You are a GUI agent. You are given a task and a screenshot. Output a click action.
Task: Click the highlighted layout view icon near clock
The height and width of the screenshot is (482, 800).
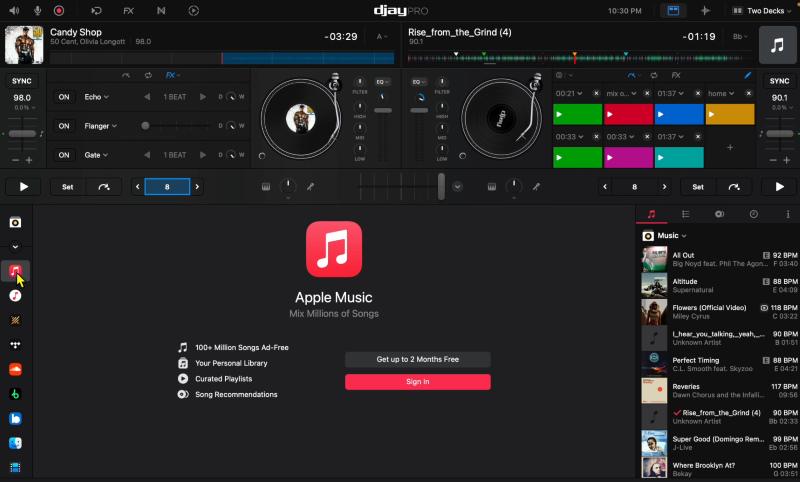pyautogui.click(x=673, y=11)
